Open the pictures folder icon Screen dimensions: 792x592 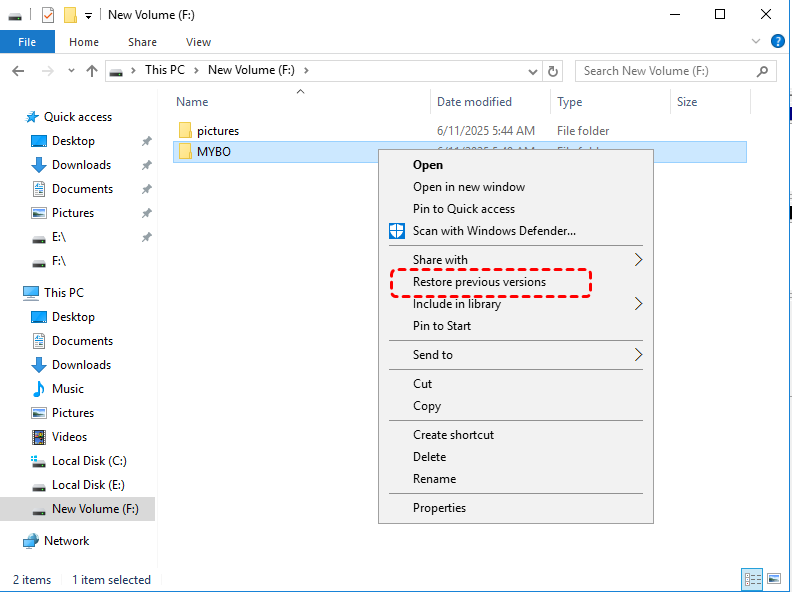coord(185,131)
